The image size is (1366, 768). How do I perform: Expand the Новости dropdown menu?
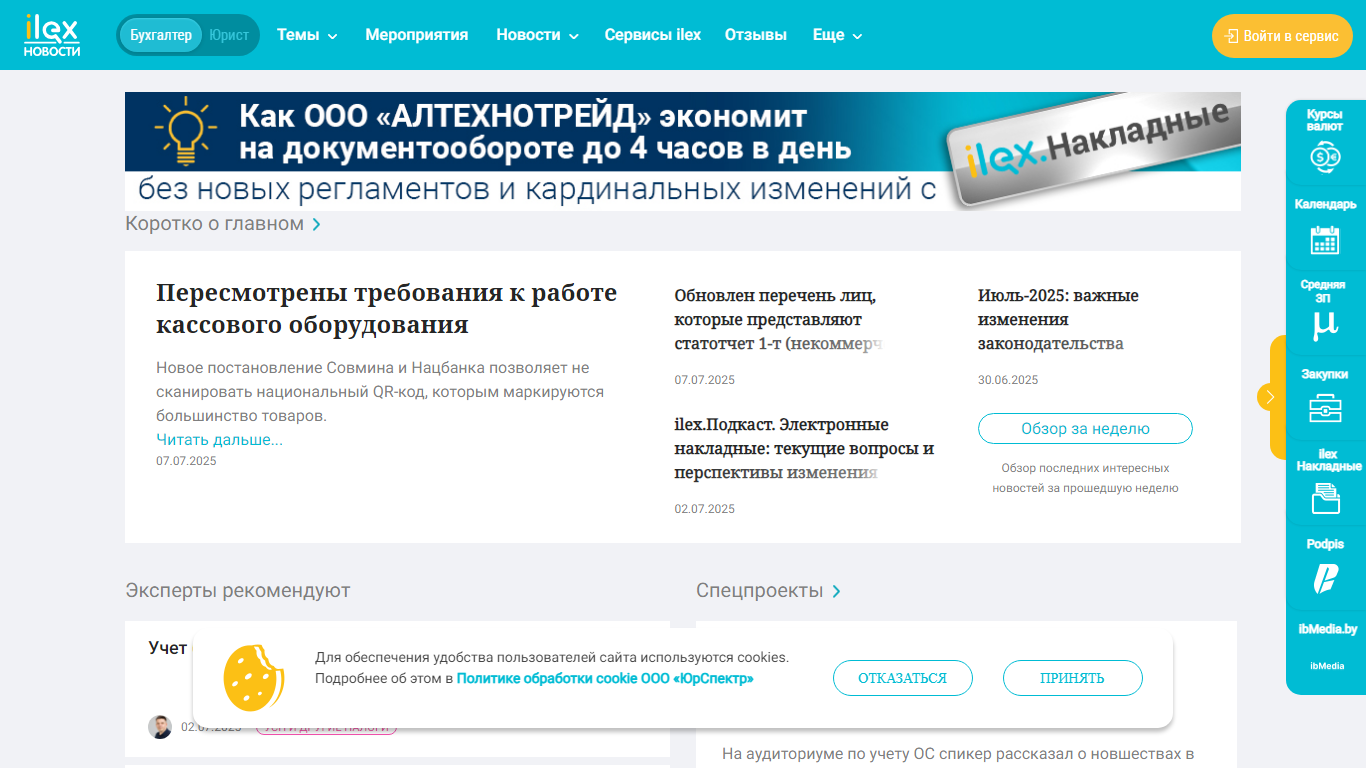(537, 35)
